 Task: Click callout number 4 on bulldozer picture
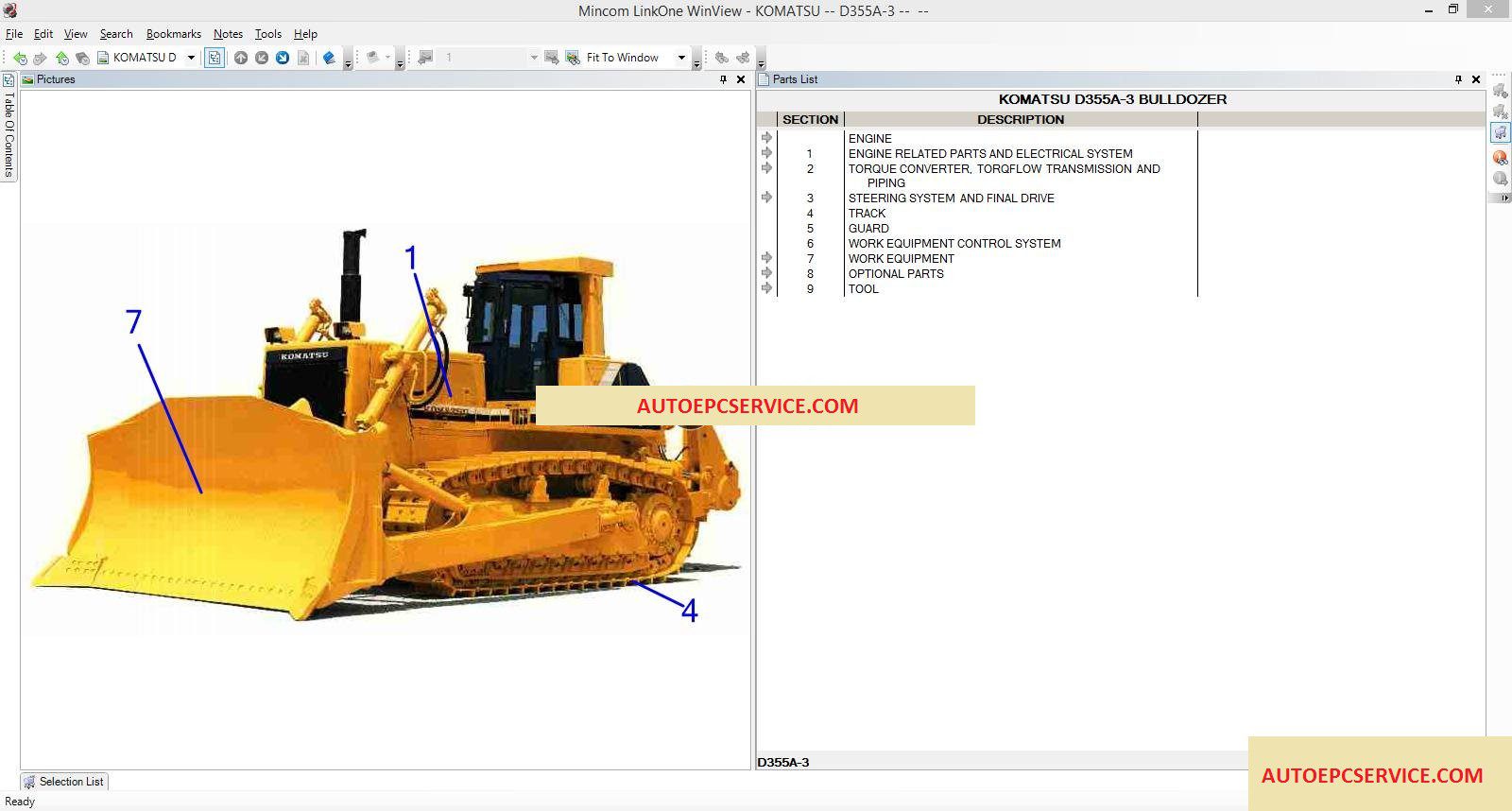(x=690, y=611)
